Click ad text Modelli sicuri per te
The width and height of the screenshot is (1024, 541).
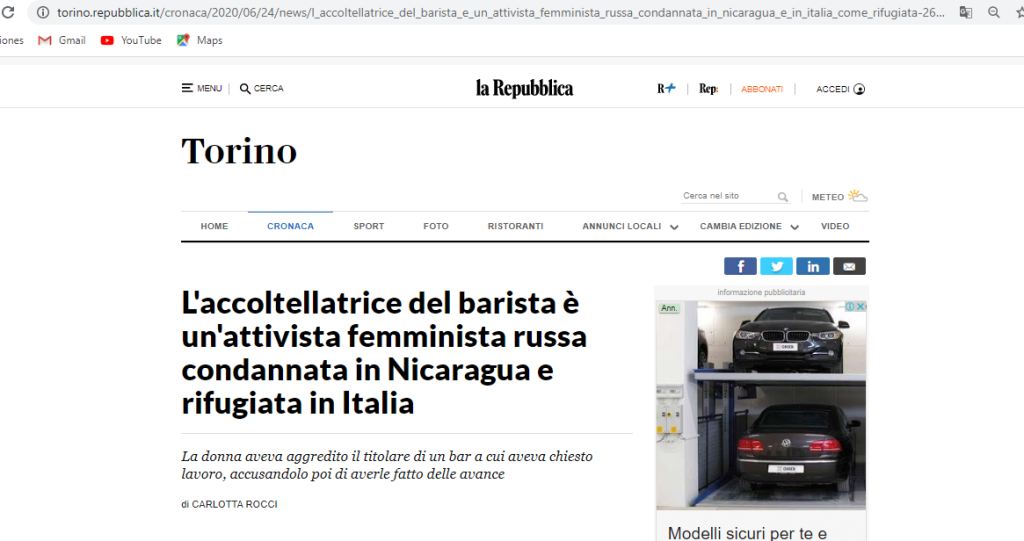(748, 533)
